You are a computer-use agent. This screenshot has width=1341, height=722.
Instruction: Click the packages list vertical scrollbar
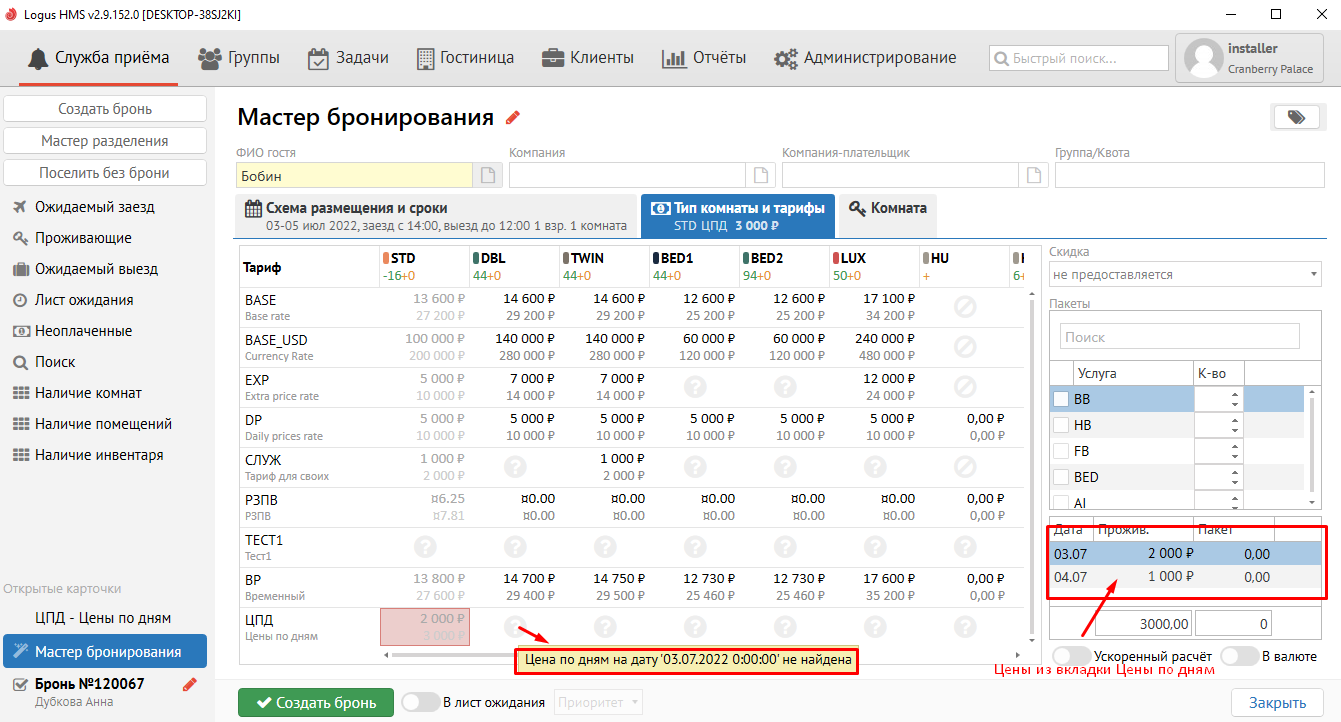coord(1312,444)
